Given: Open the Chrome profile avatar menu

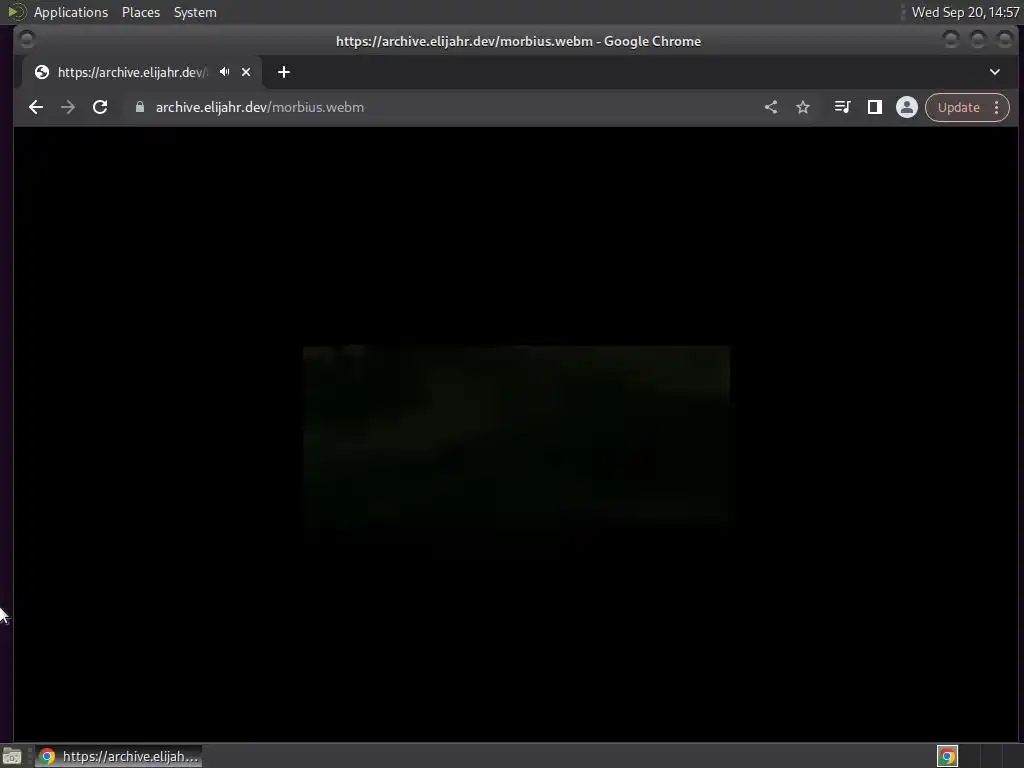Looking at the screenshot, I should tap(906, 107).
